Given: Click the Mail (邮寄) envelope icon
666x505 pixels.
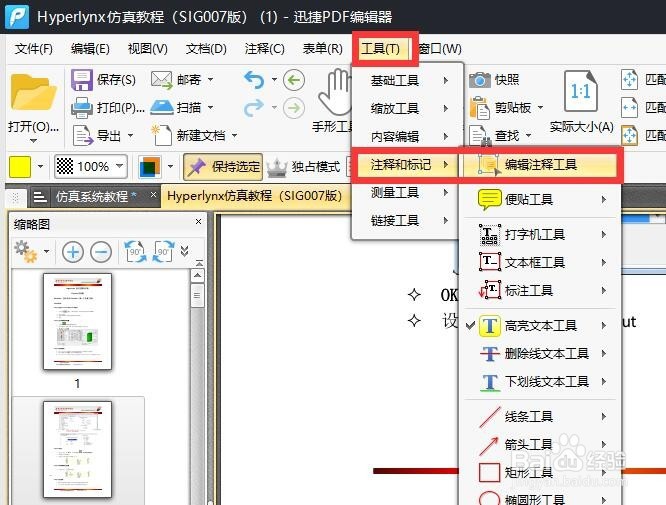Looking at the screenshot, I should pyautogui.click(x=162, y=80).
